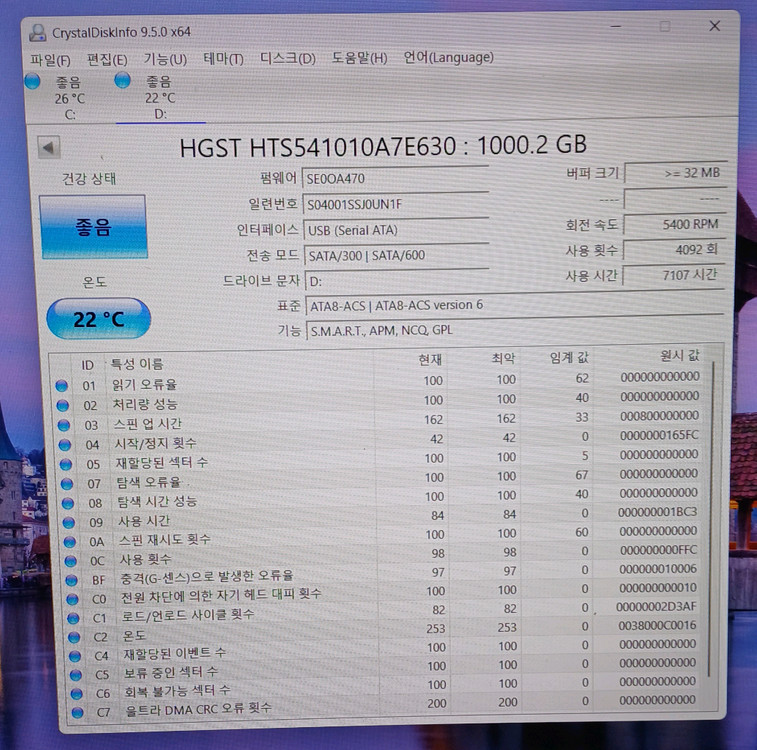This screenshot has width=757, height=750.
Task: Select the 울트라 DMA CRC 오류 횟수 name
Action: click(x=198, y=709)
